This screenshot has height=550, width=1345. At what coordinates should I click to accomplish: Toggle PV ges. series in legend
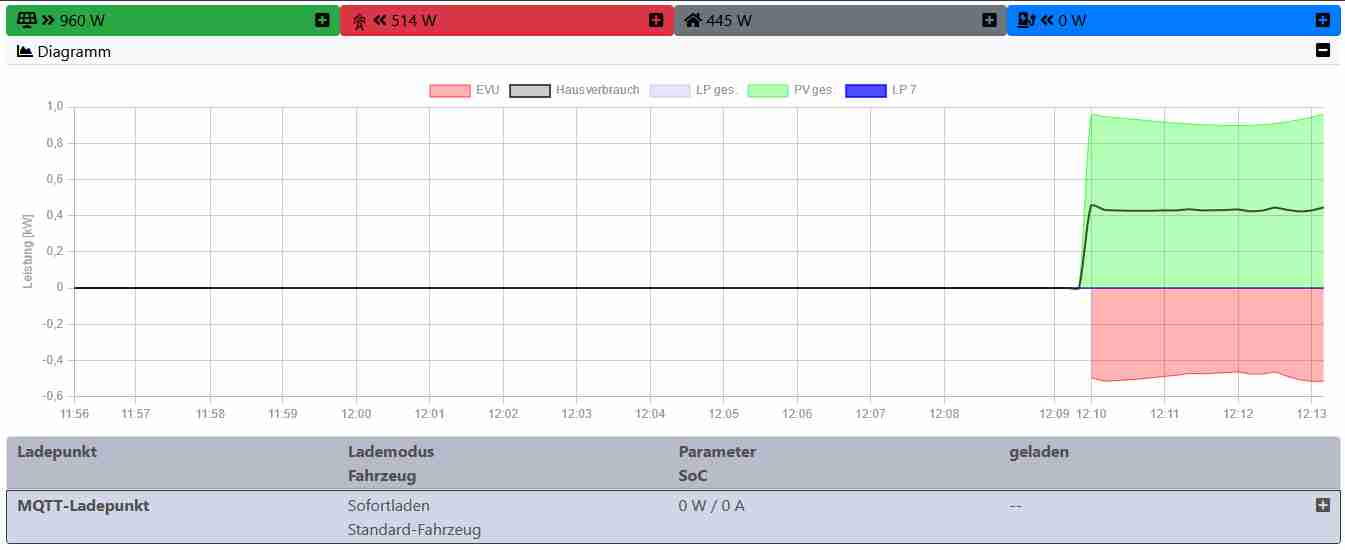click(790, 90)
